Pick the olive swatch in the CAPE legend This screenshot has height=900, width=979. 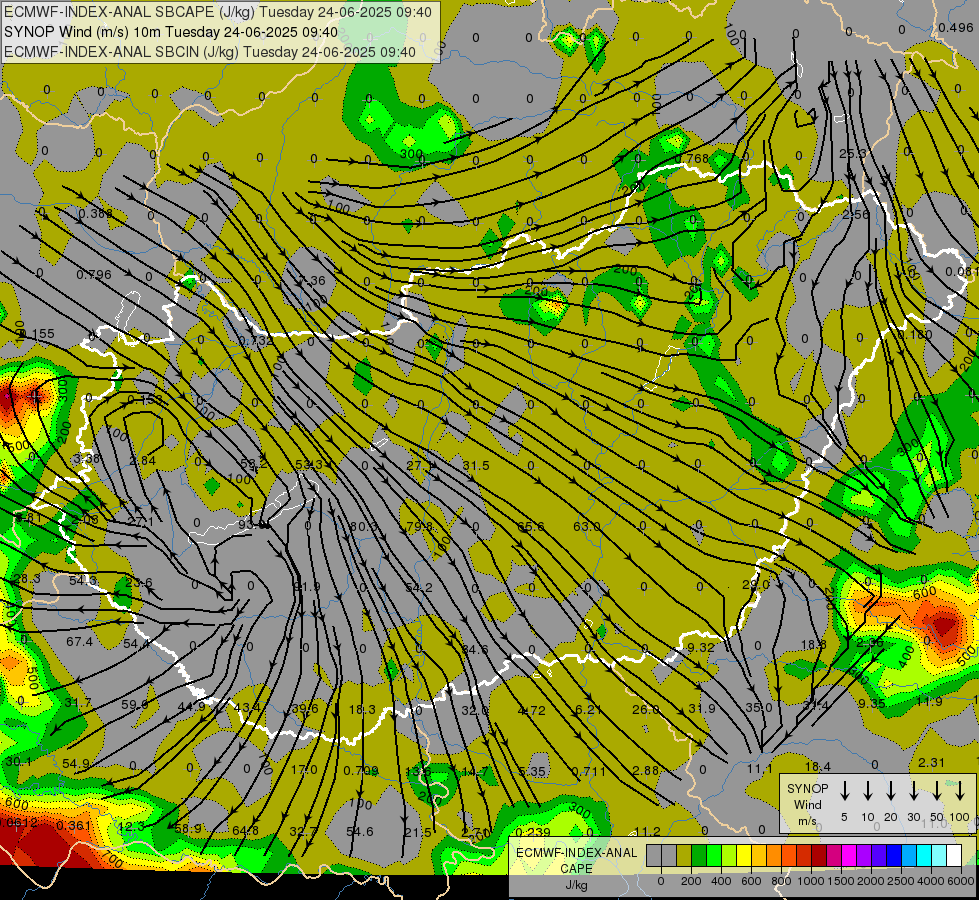684,856
